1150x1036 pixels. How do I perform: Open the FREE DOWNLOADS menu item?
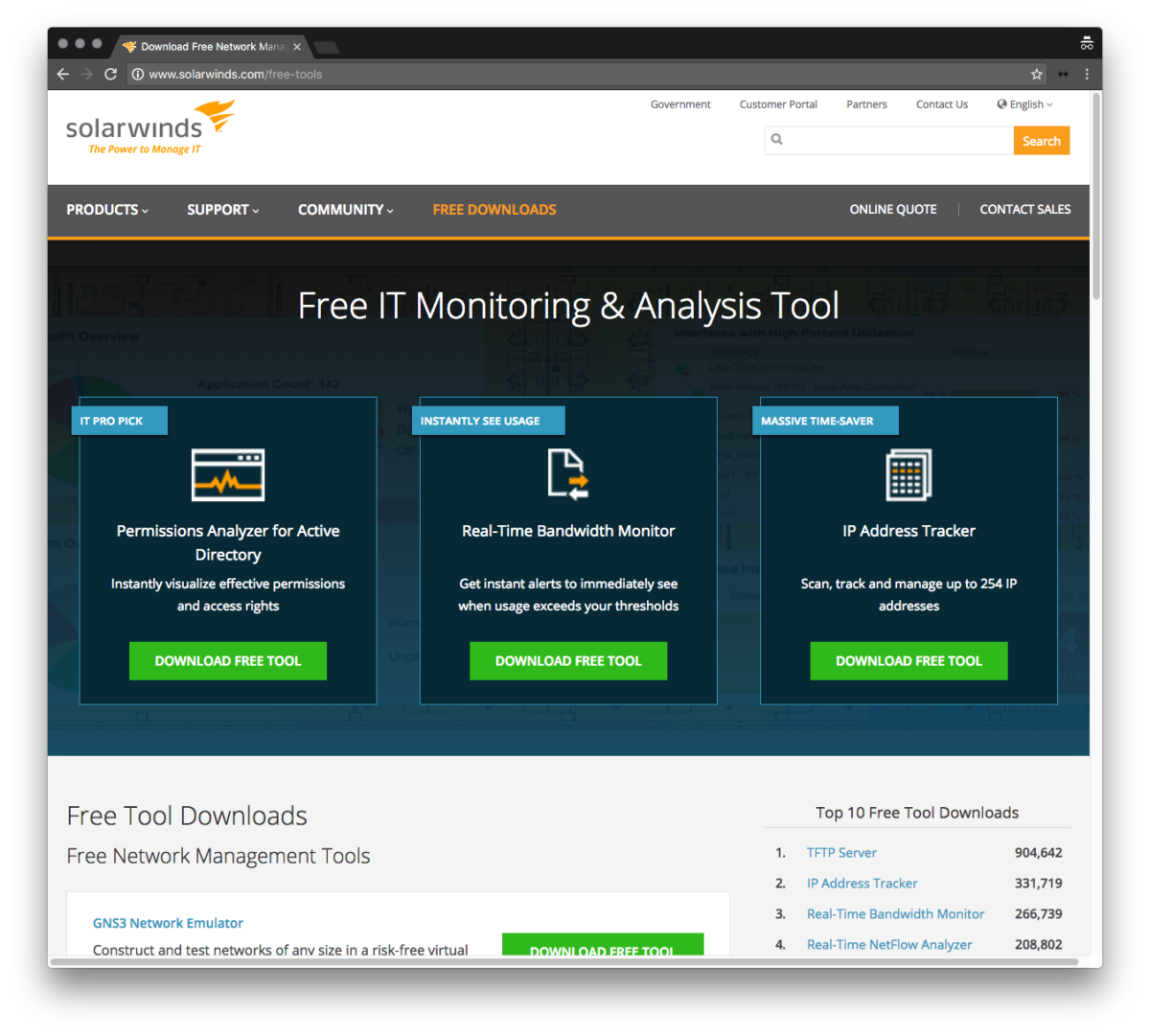click(x=494, y=210)
